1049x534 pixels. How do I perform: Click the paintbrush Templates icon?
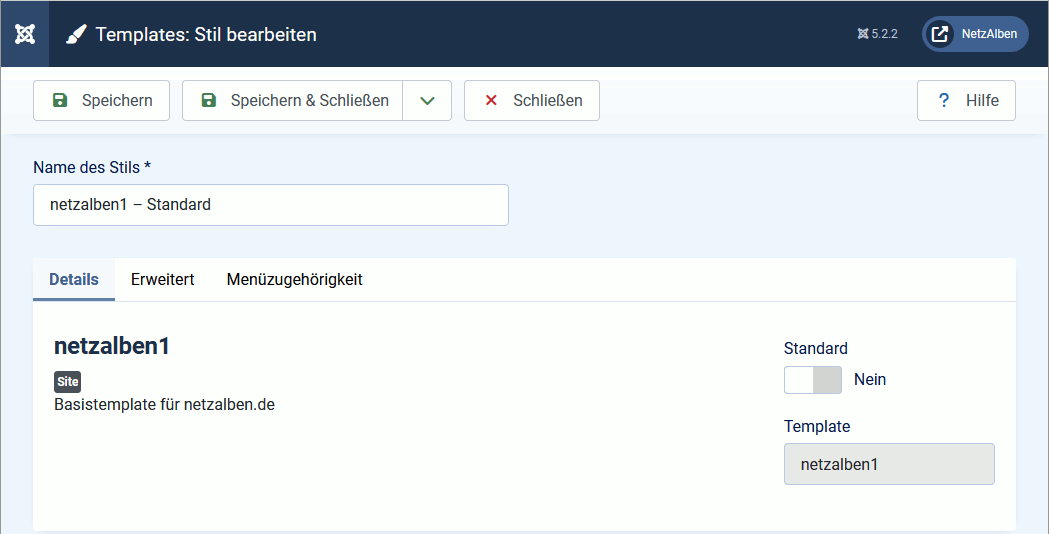pyautogui.click(x=77, y=35)
